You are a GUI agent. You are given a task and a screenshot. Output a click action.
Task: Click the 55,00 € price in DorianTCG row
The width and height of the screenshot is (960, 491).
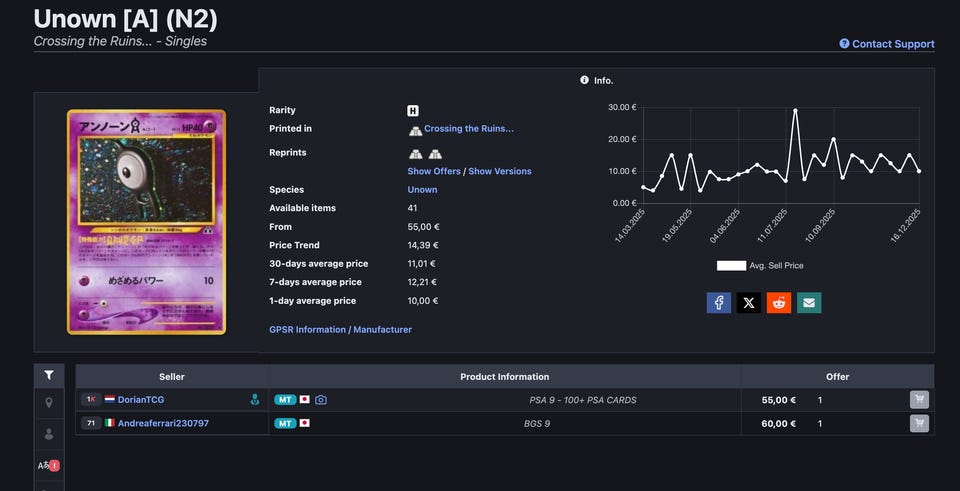coord(779,400)
